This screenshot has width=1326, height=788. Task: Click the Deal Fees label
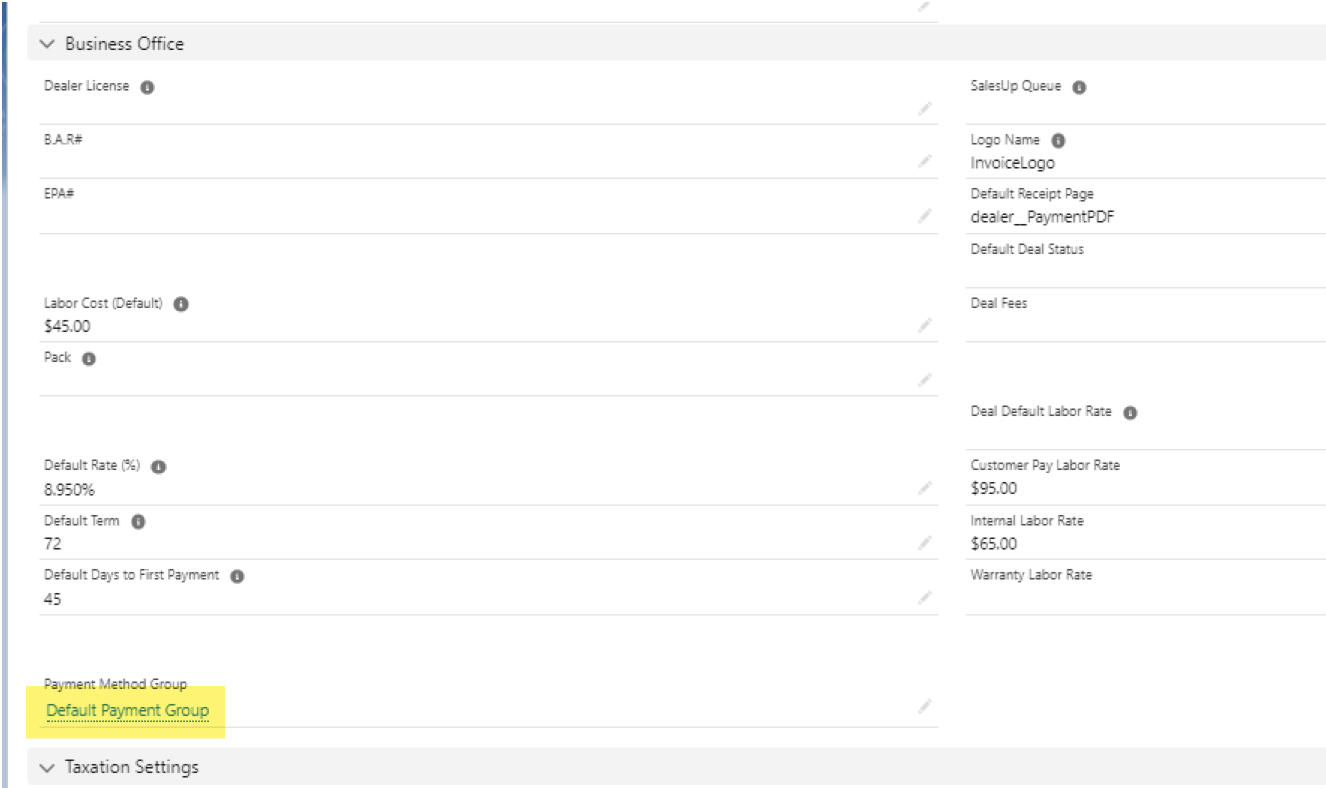click(x=999, y=303)
